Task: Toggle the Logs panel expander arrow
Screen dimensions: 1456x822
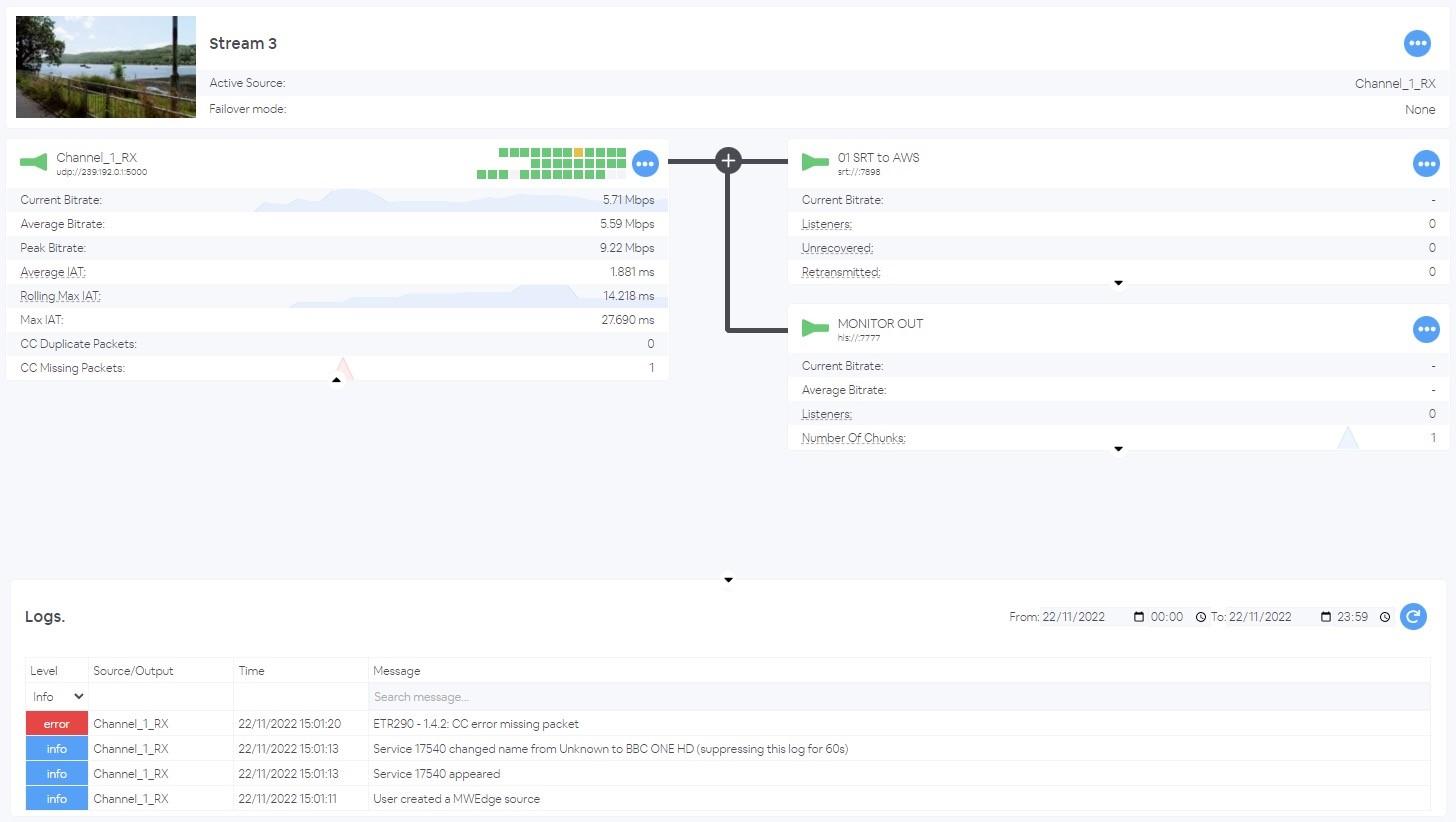Action: point(728,580)
